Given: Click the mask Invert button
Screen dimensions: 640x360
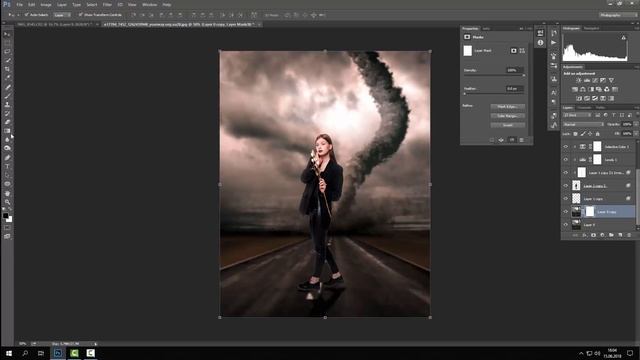Looking at the screenshot, I should [x=508, y=125].
